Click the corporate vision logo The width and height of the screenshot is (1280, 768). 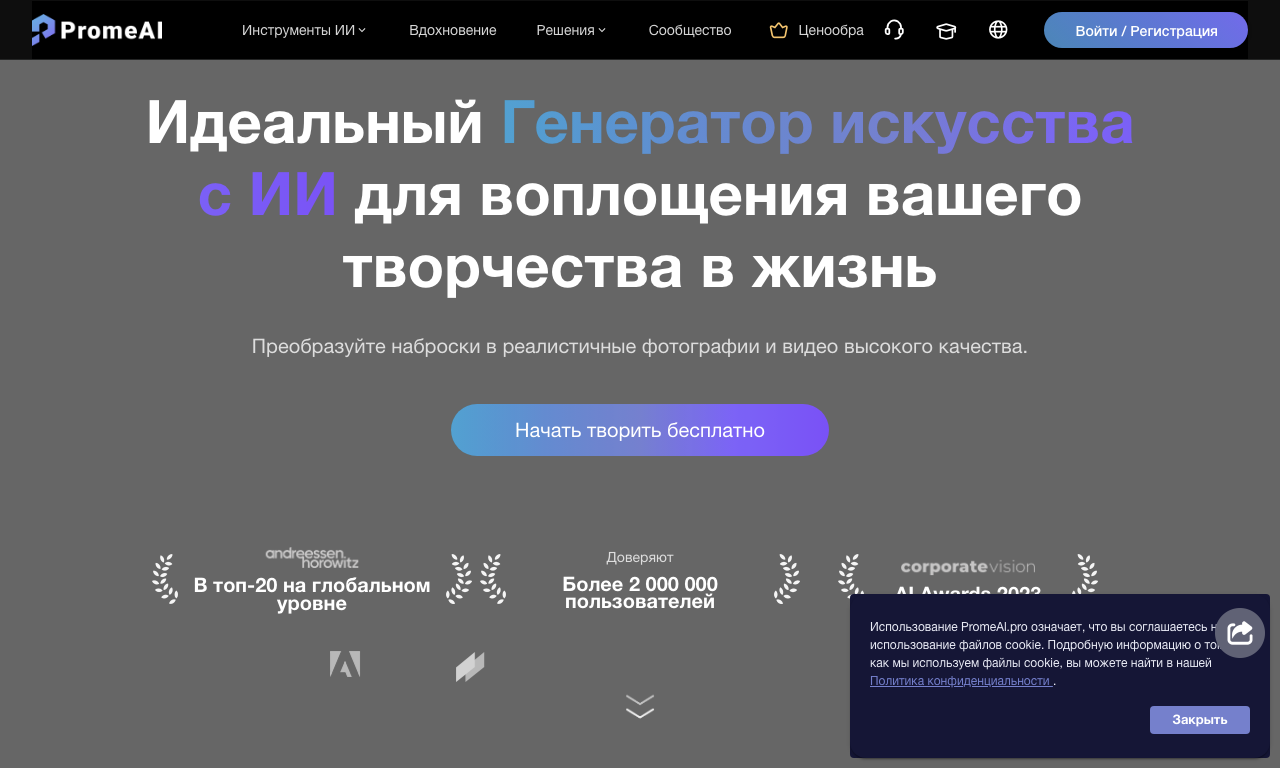point(968,567)
